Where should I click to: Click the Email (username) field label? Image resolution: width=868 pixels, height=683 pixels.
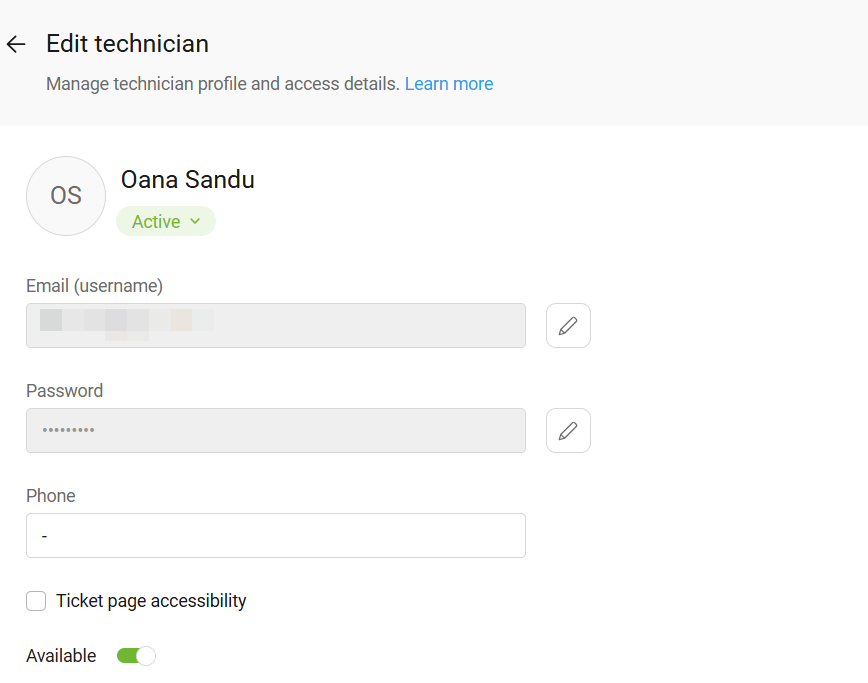[95, 286]
